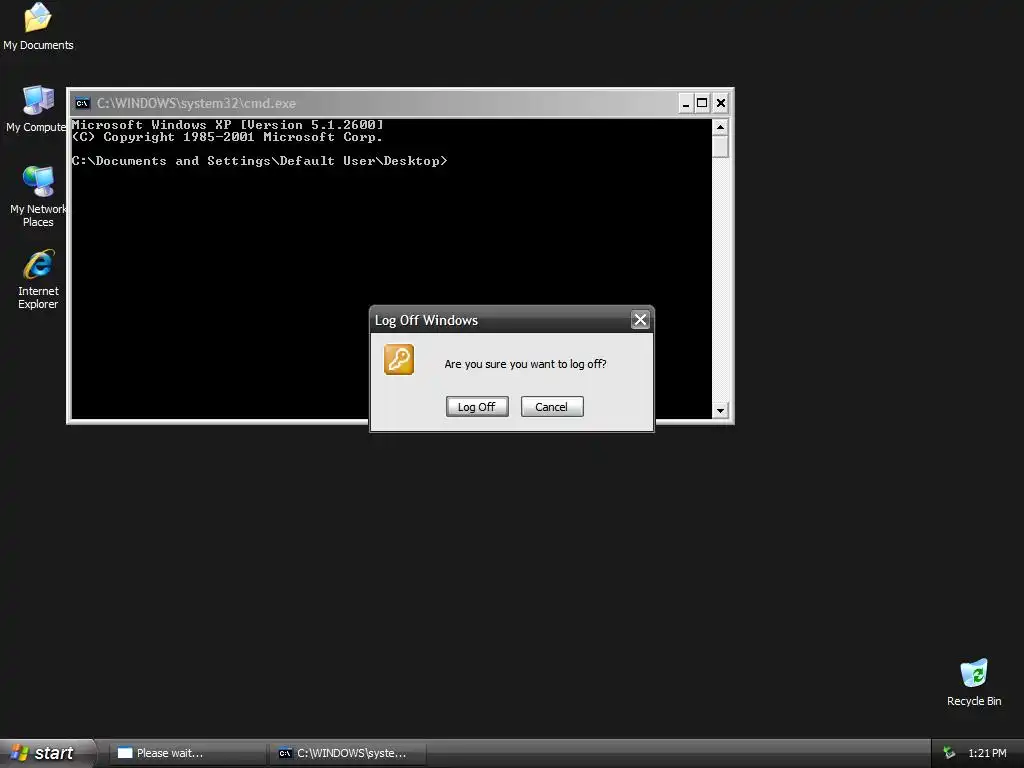Confirm with the Log Off button
1024x768 pixels.
click(477, 406)
